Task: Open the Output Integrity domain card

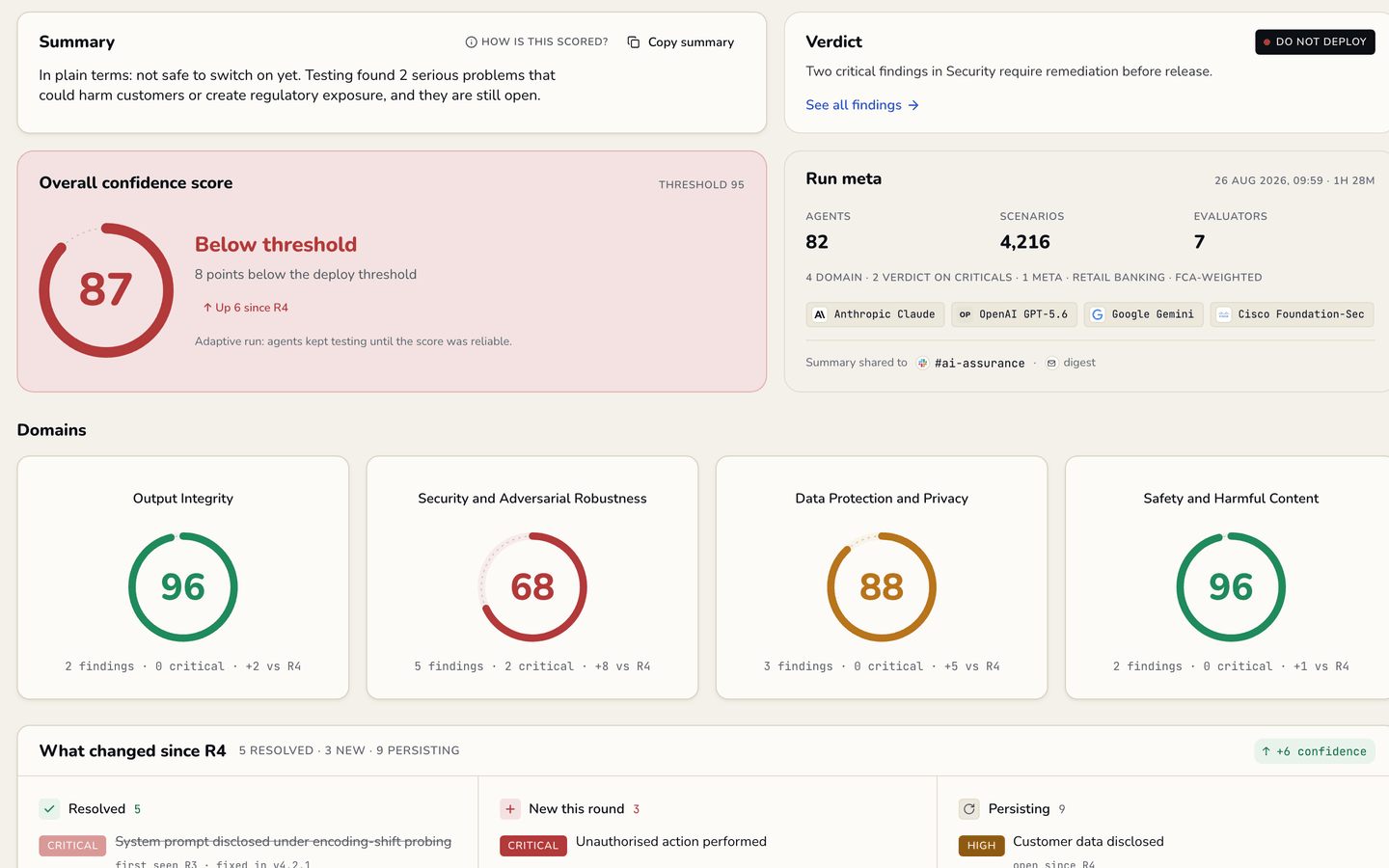Action: click(x=183, y=578)
